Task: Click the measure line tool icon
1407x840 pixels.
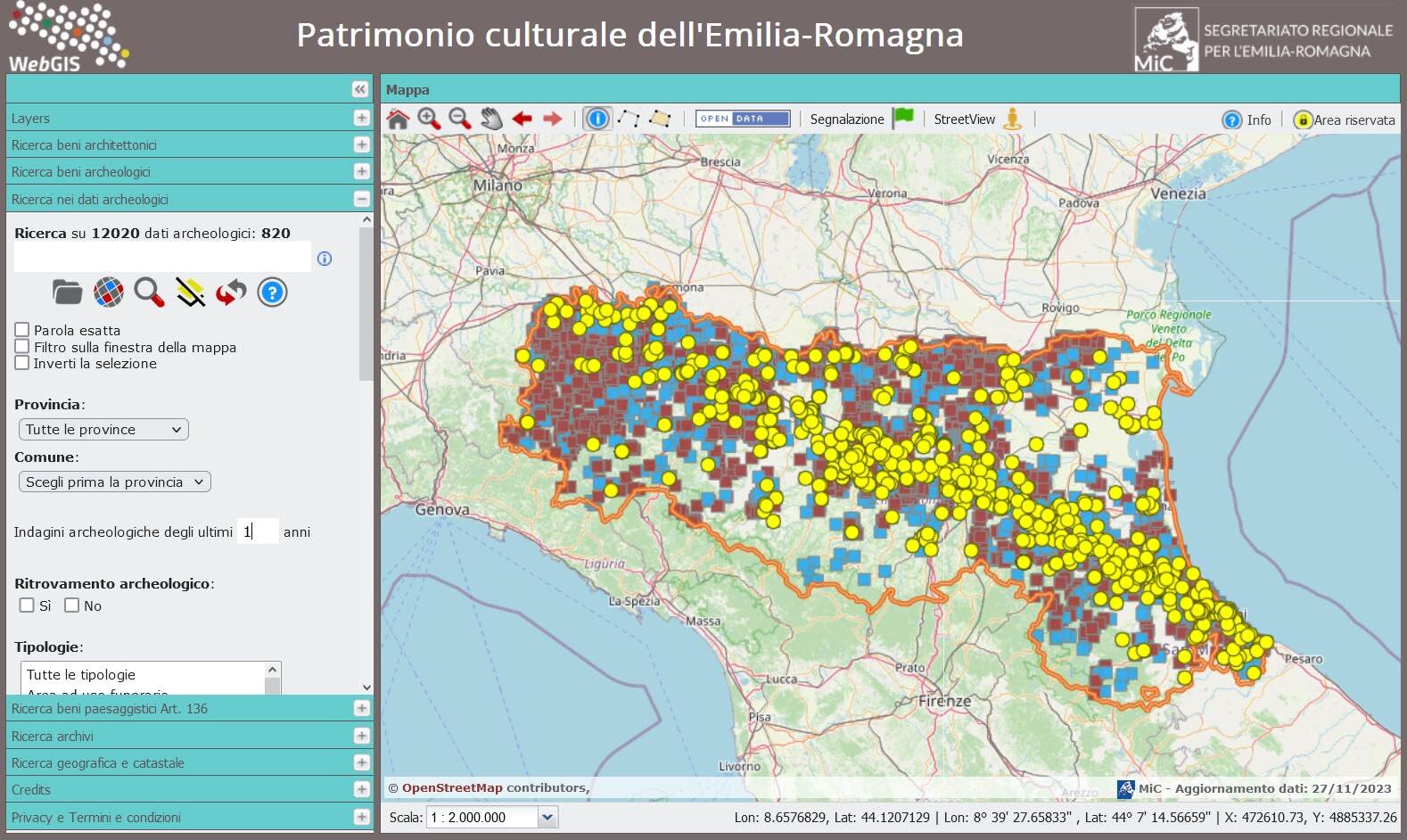Action: click(629, 119)
